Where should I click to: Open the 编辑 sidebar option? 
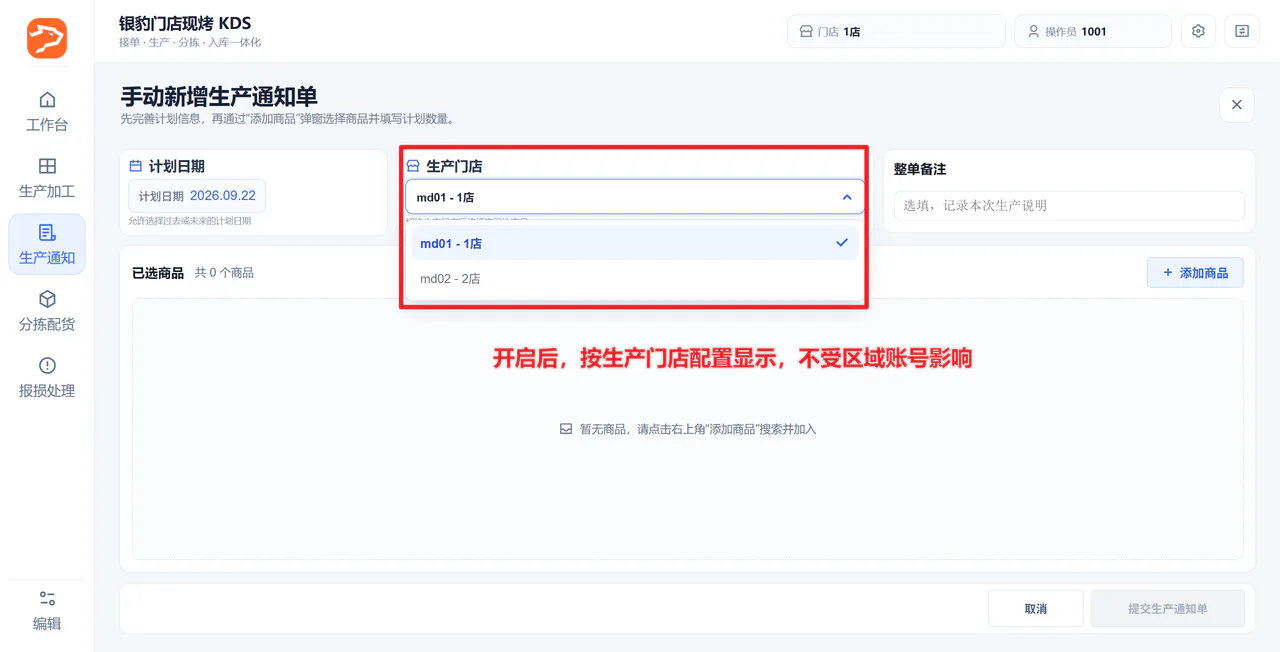[x=47, y=610]
